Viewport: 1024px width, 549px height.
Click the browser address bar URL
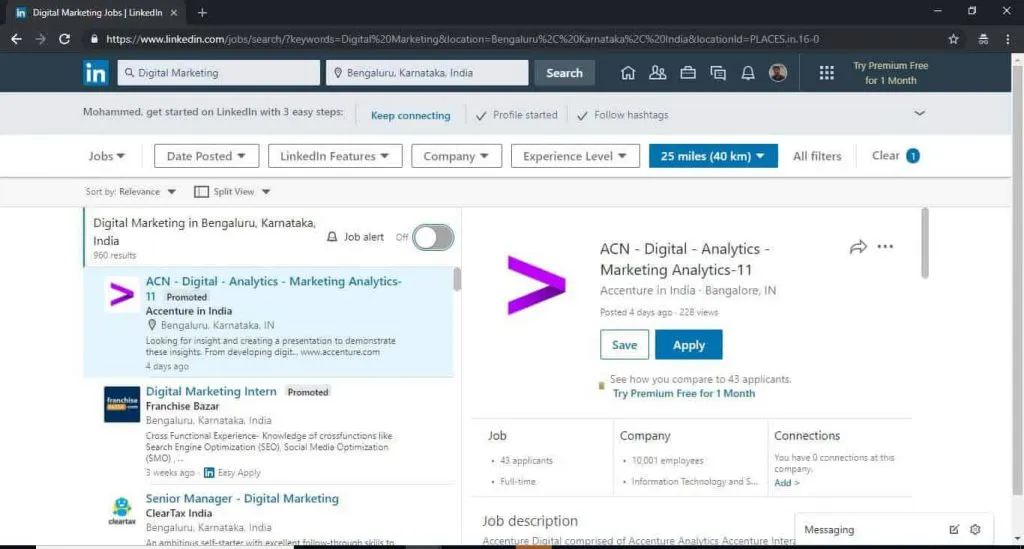pyautogui.click(x=462, y=39)
